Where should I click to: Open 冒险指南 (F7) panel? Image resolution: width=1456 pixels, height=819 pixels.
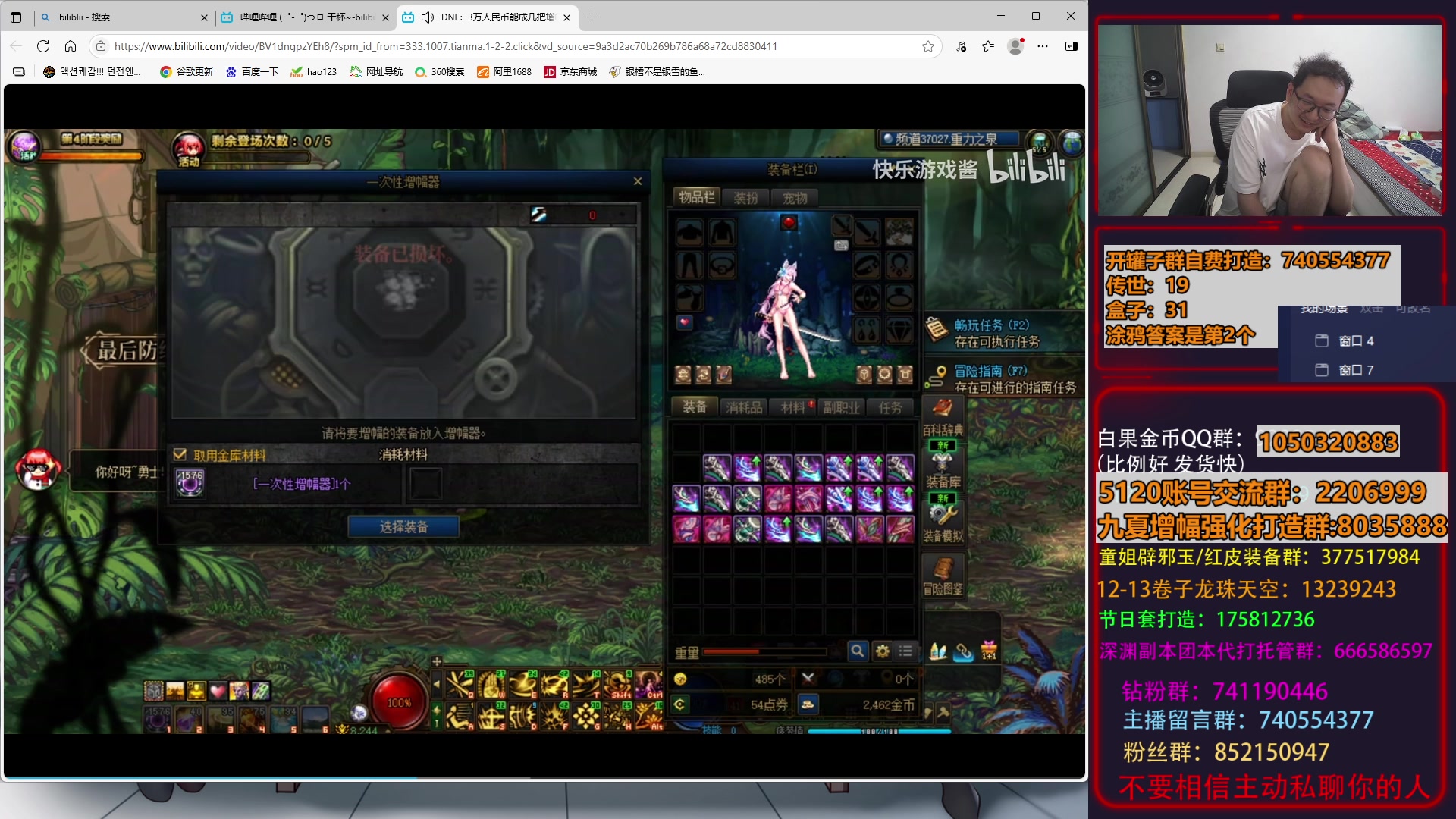coord(1004,378)
